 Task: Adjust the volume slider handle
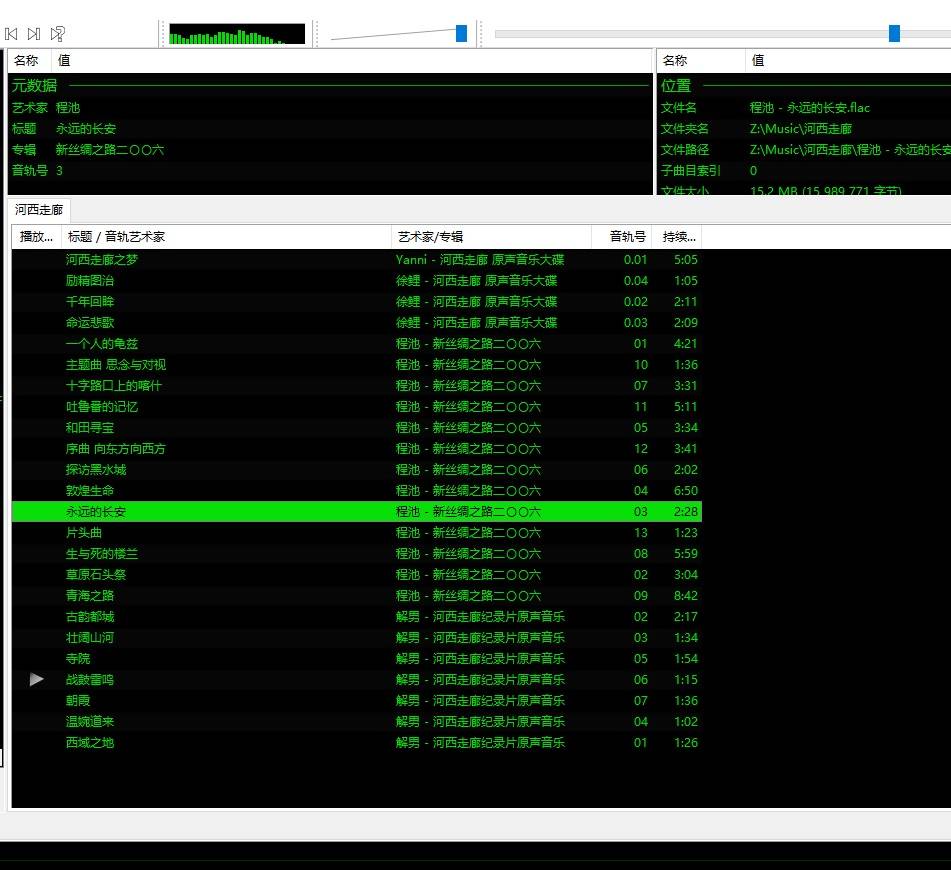pyautogui.click(x=462, y=33)
